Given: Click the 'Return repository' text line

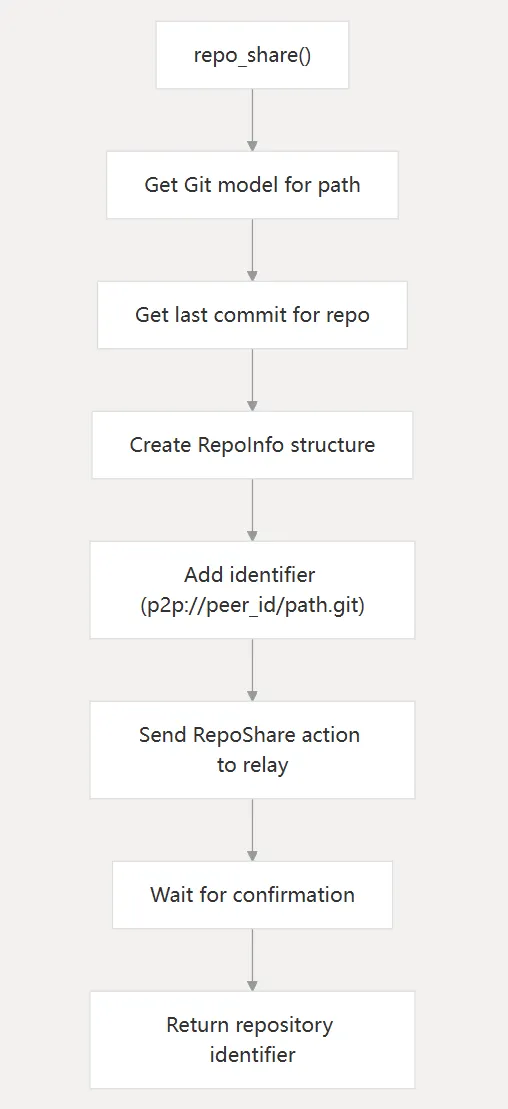Looking at the screenshot, I should (249, 1024).
